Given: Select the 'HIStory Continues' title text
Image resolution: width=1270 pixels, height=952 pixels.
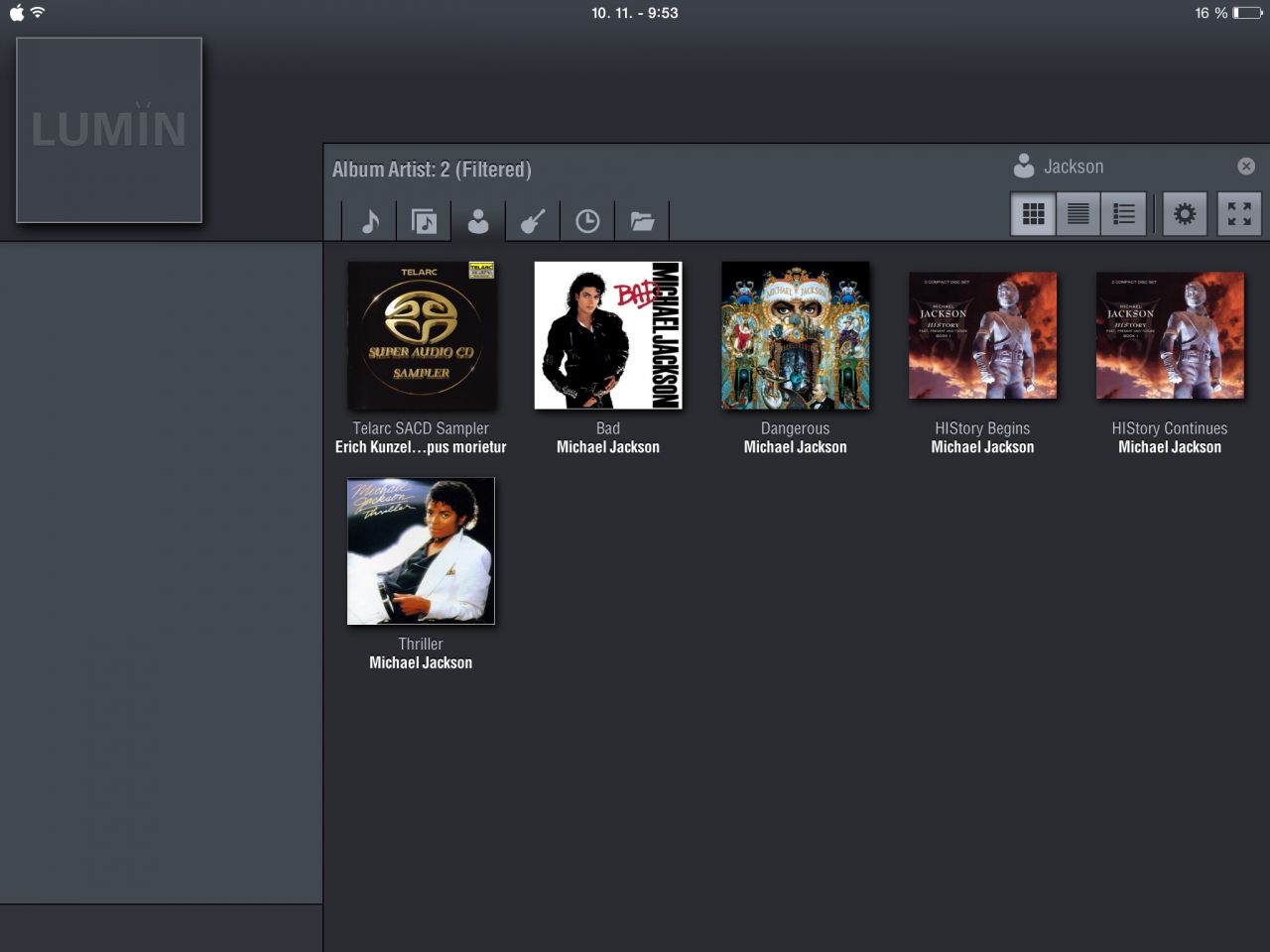Looking at the screenshot, I should pyautogui.click(x=1170, y=428).
